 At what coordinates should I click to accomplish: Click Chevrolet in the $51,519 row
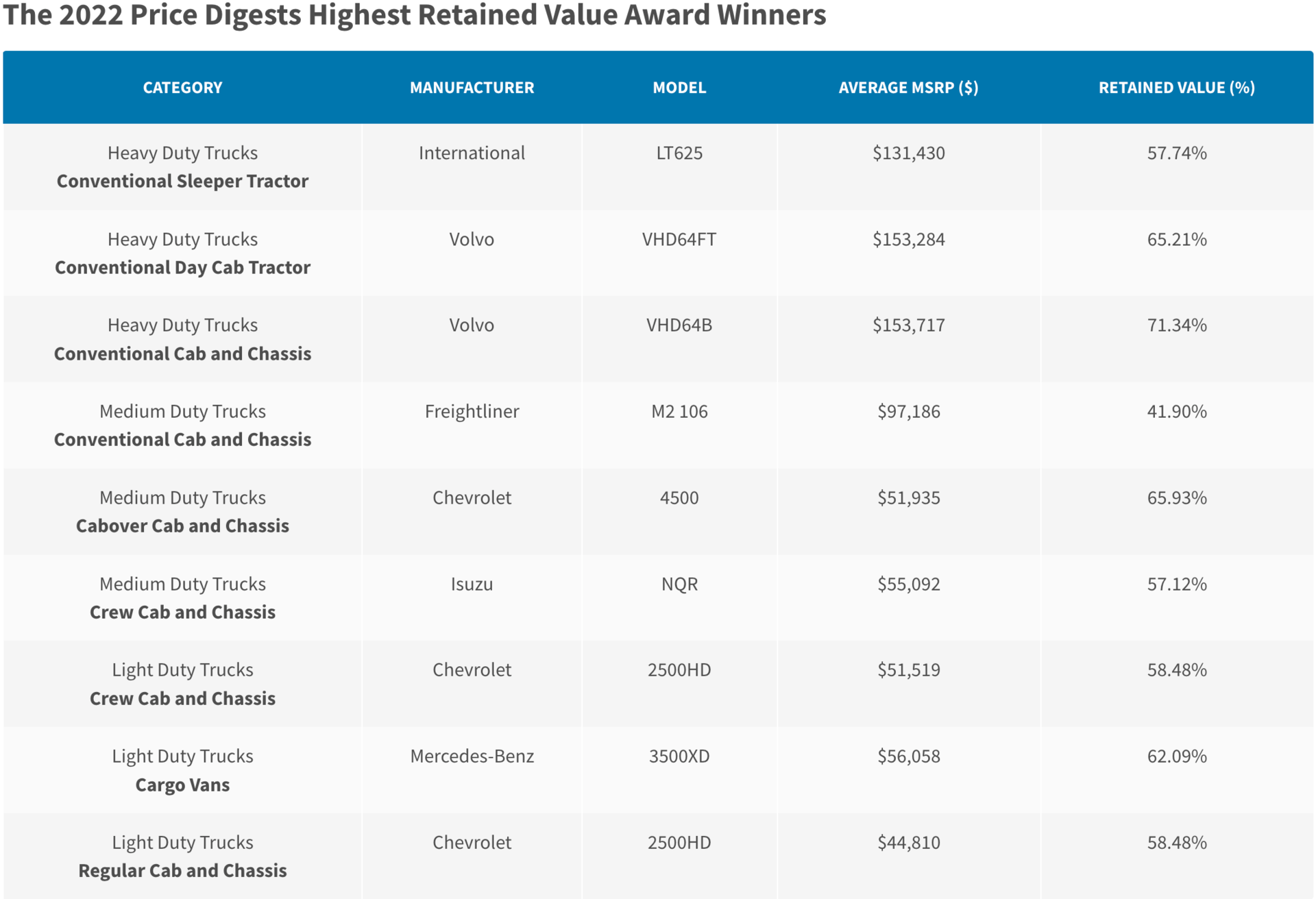(472, 669)
